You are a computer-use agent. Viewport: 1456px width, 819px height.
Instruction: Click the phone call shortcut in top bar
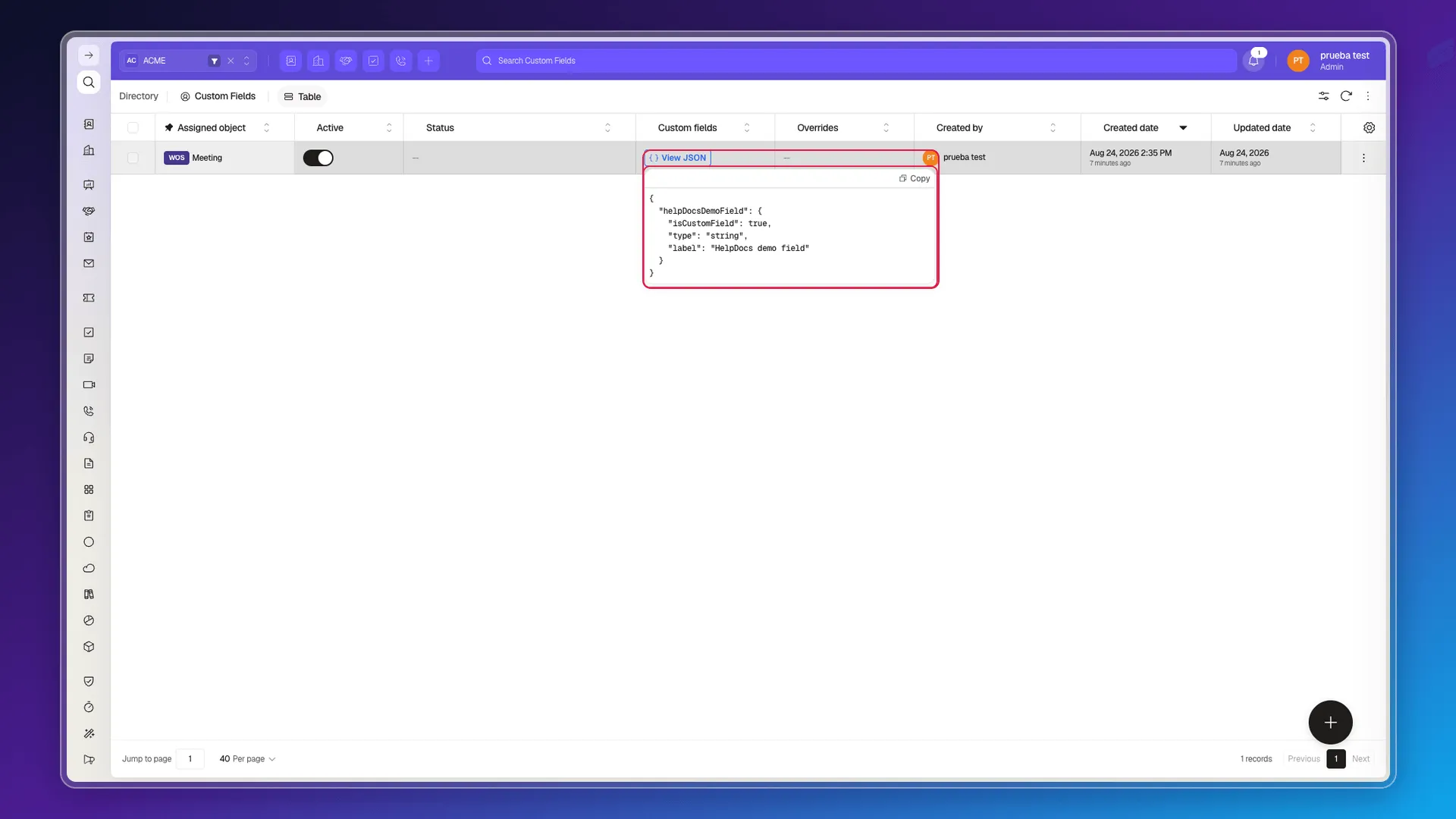click(x=401, y=61)
